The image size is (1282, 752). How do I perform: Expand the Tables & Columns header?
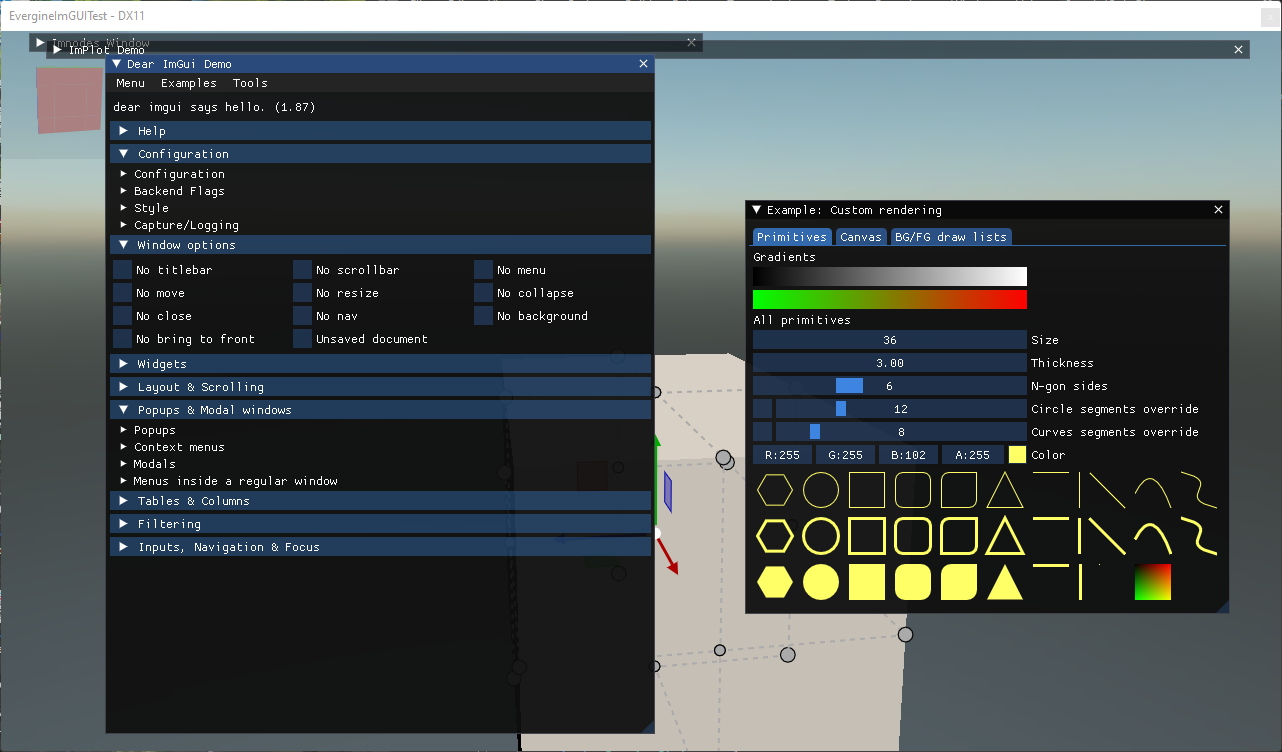193,501
